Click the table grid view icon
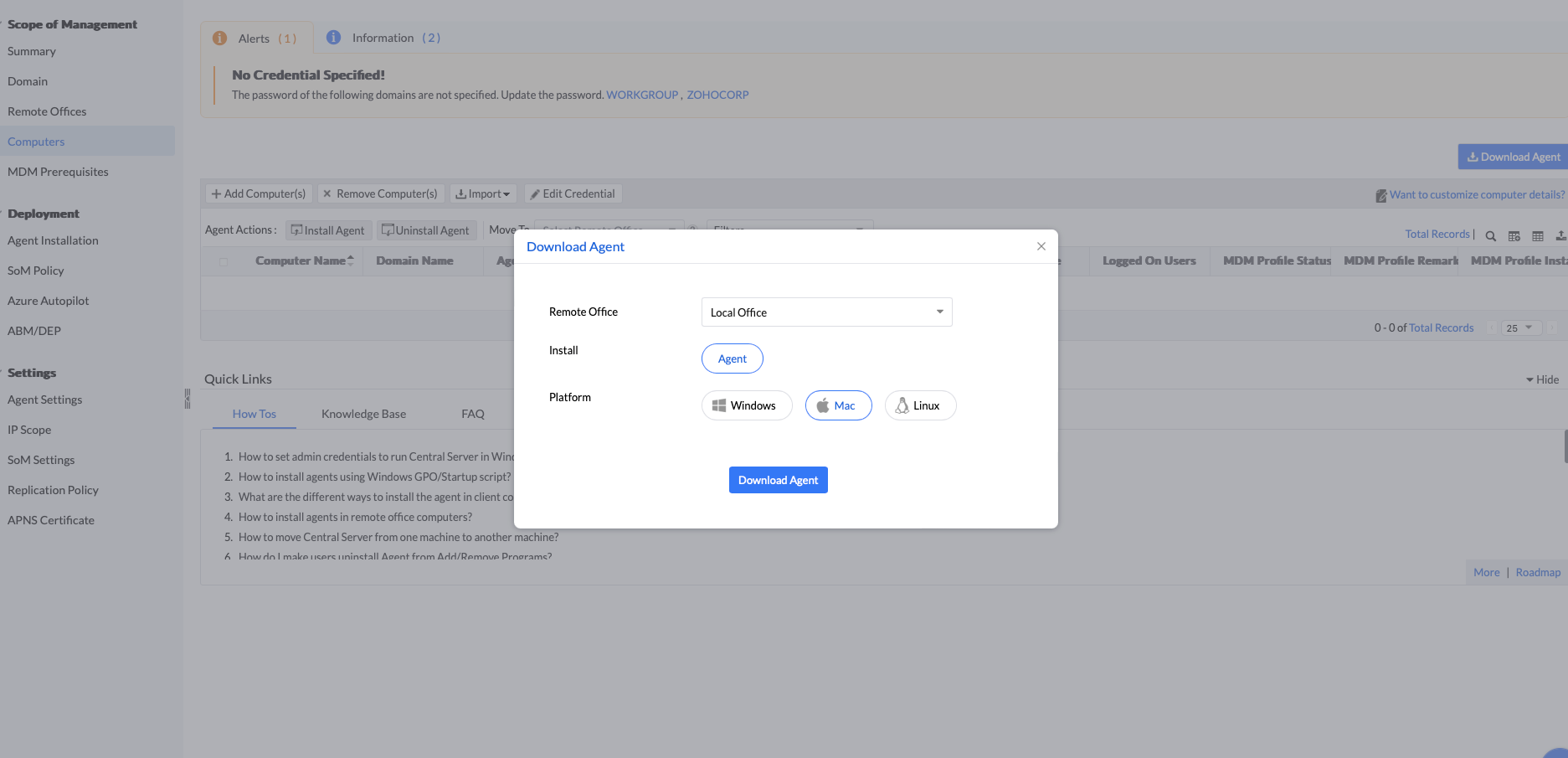The width and height of the screenshot is (1568, 758). 1537,235
